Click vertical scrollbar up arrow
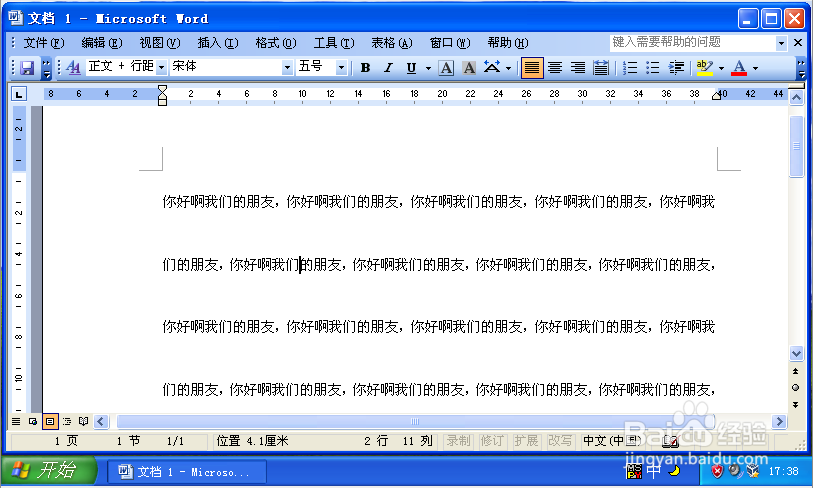813x488 pixels. pos(796,97)
